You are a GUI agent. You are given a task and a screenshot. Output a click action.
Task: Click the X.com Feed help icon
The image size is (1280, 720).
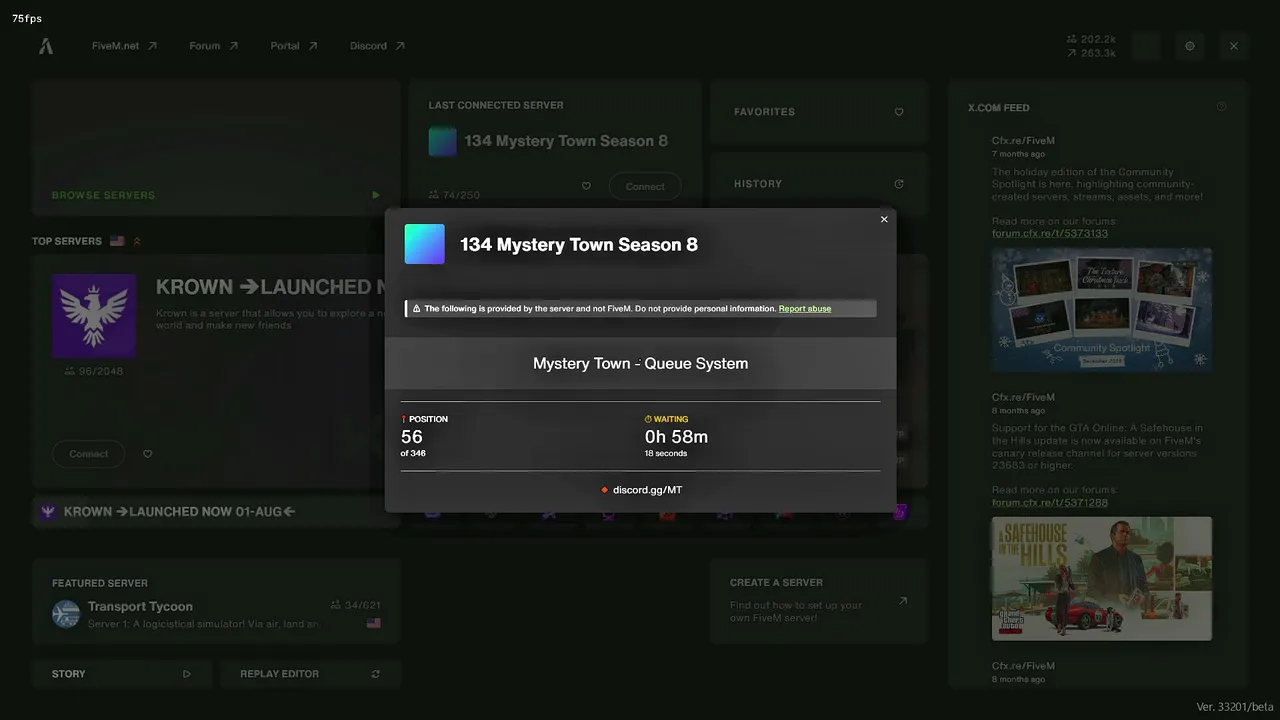(x=1222, y=107)
